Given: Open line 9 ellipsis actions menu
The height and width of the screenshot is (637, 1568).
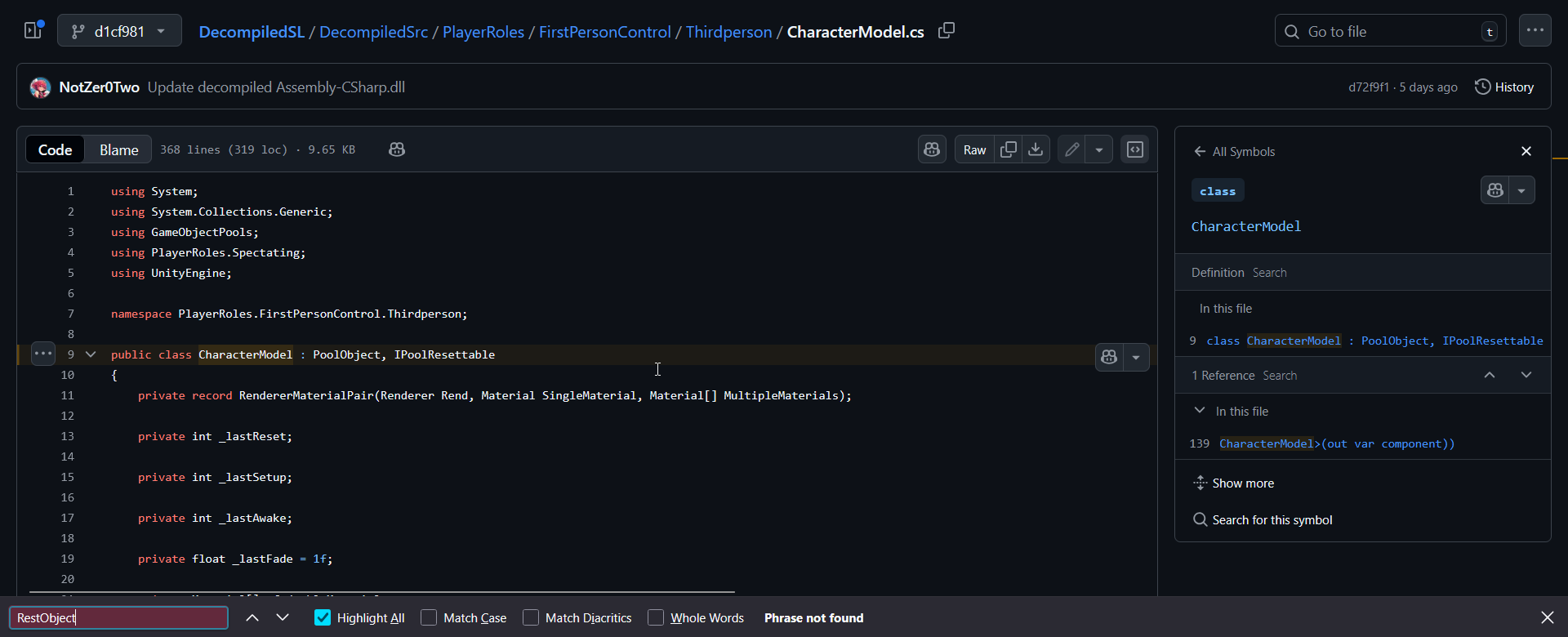Looking at the screenshot, I should pyautogui.click(x=43, y=354).
